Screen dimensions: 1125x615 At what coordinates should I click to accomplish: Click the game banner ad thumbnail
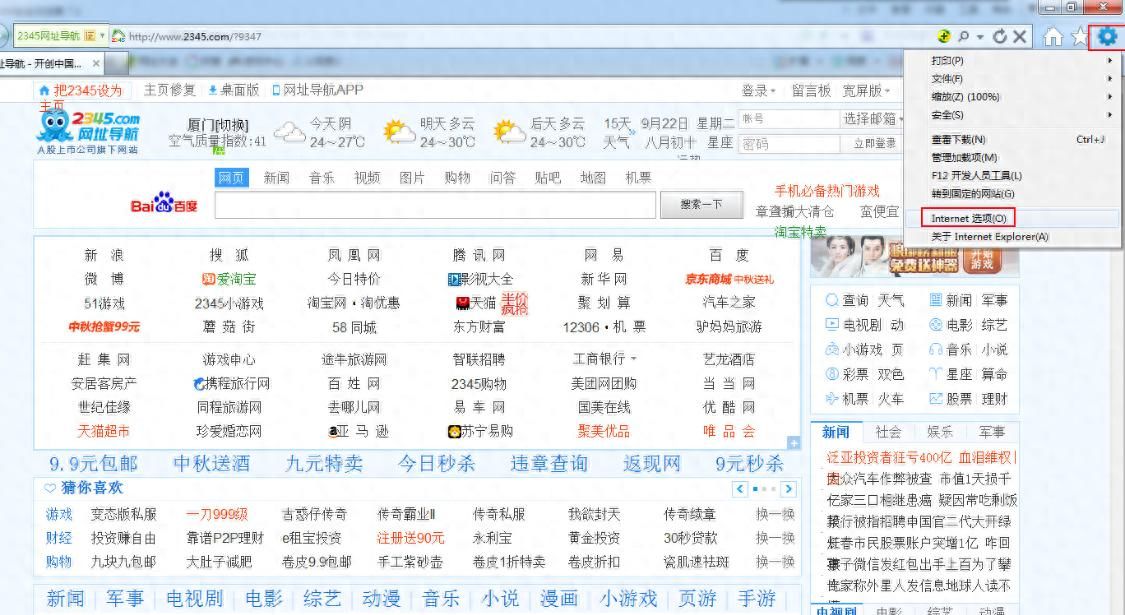pos(915,257)
